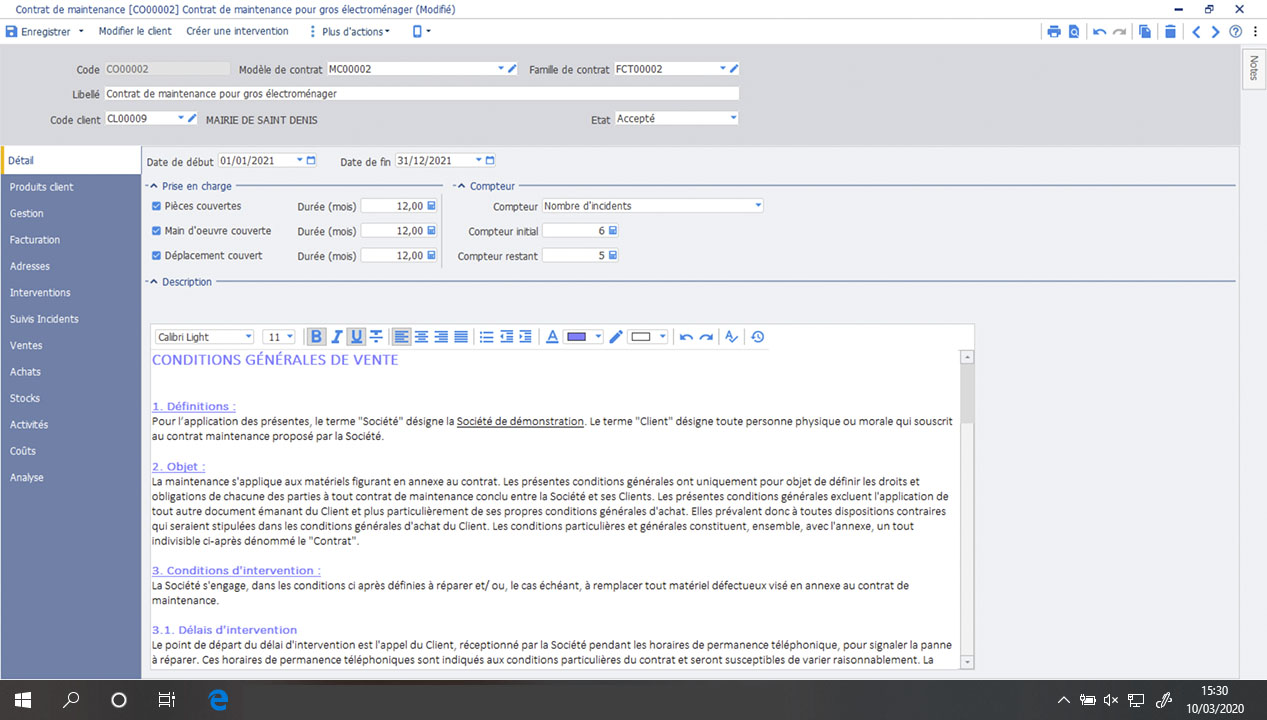
Task: Open calculator for Compteur restant
Action: point(612,255)
